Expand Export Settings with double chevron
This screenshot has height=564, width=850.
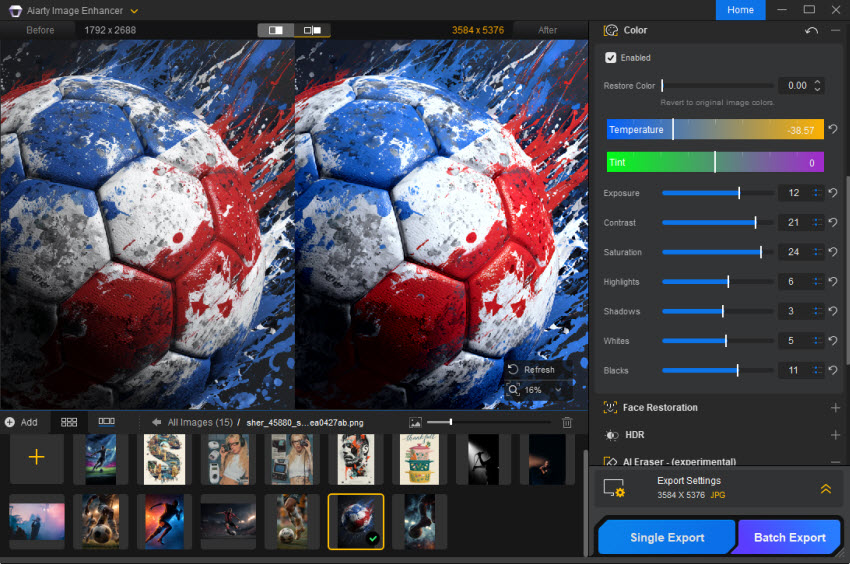[826, 489]
